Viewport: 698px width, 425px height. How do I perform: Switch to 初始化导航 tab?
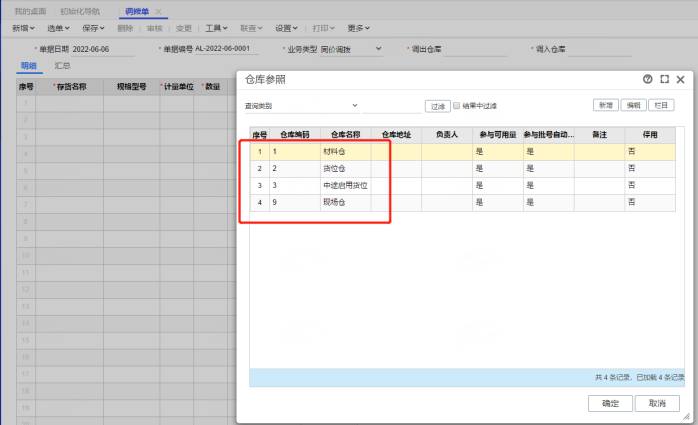click(80, 12)
